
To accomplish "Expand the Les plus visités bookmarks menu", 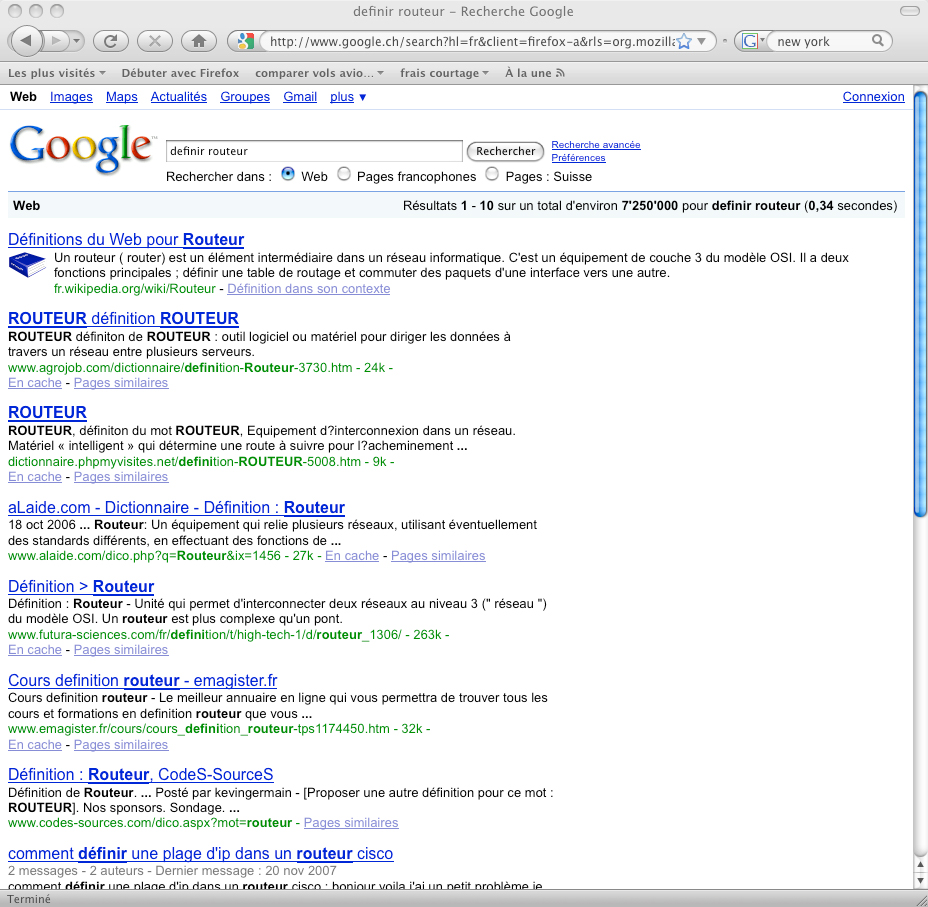I will (x=57, y=73).
